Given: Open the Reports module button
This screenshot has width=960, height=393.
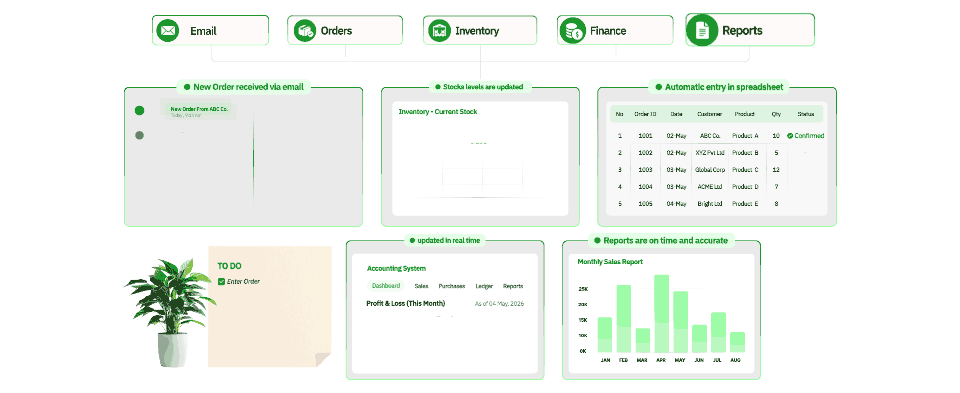Looking at the screenshot, I should tap(750, 30).
